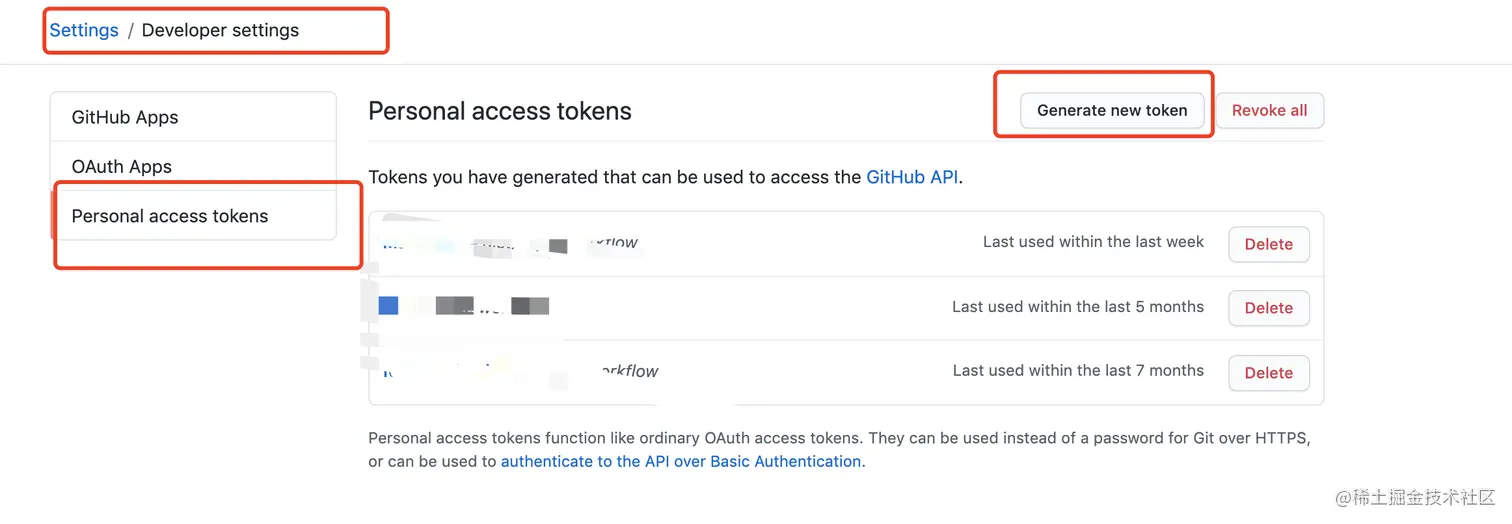Follow the GitHub API link

(912, 177)
